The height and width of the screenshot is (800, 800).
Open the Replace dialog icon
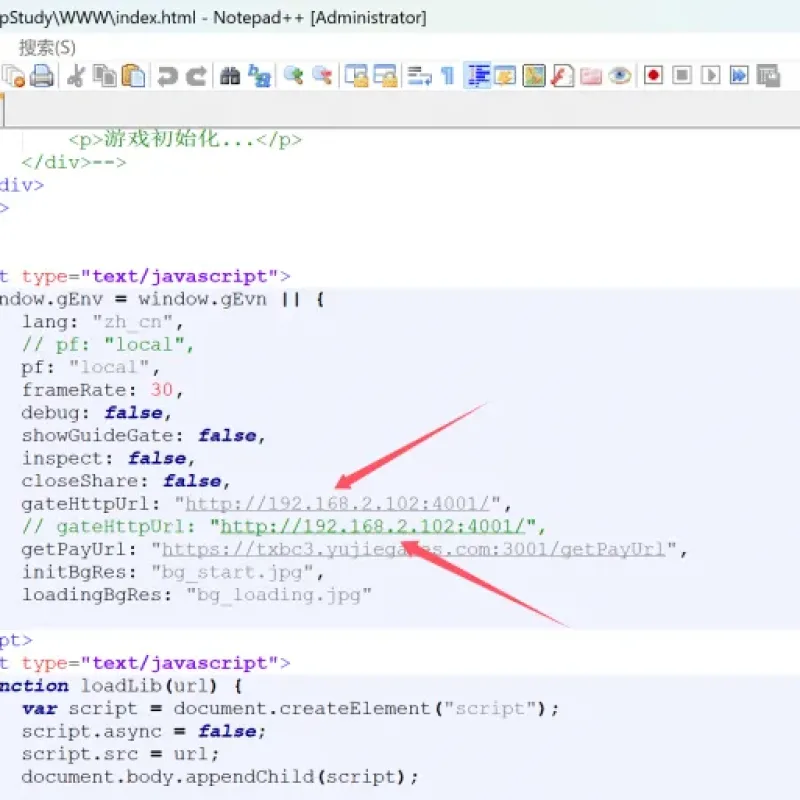click(x=259, y=76)
